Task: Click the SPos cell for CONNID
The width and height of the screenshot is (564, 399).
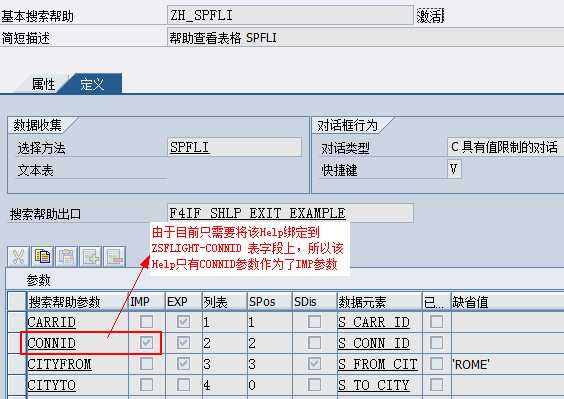Action: coord(270,343)
